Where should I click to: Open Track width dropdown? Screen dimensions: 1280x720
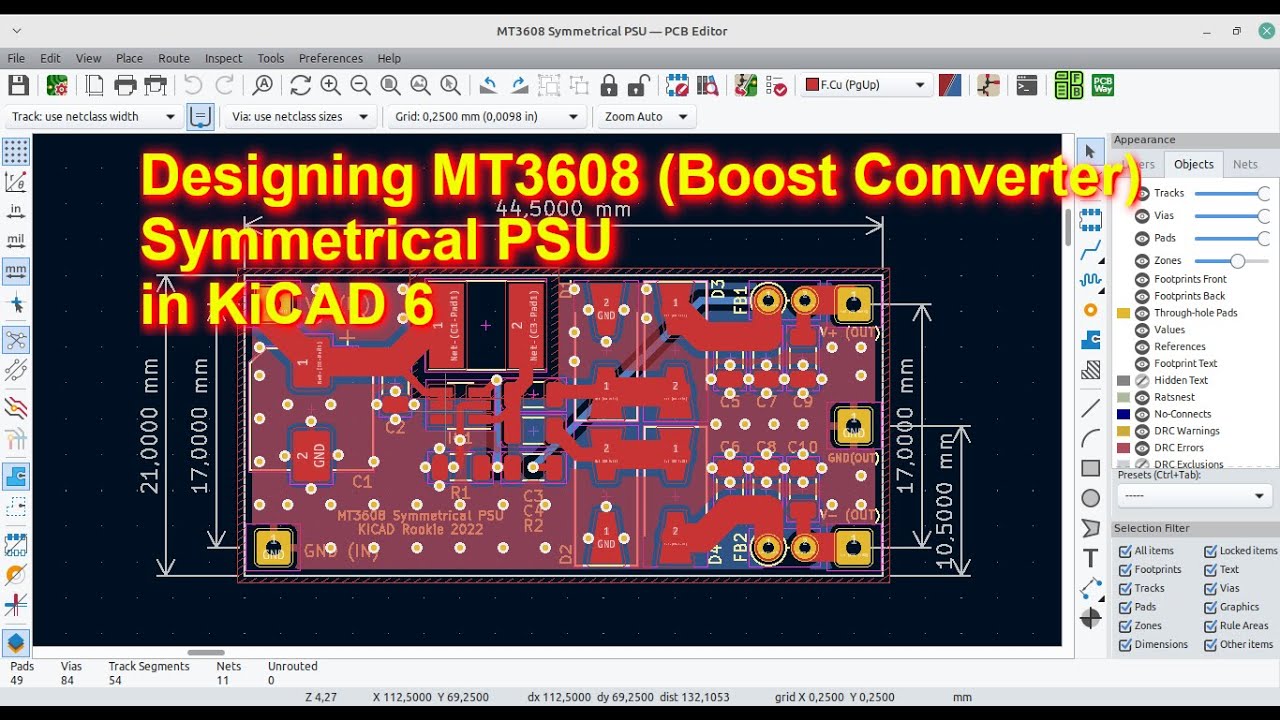pyautogui.click(x=94, y=117)
